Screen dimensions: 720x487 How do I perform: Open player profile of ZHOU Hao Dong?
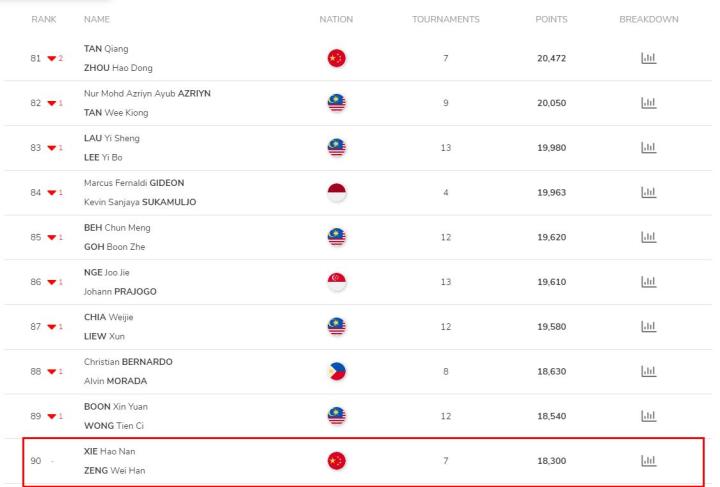click(118, 68)
